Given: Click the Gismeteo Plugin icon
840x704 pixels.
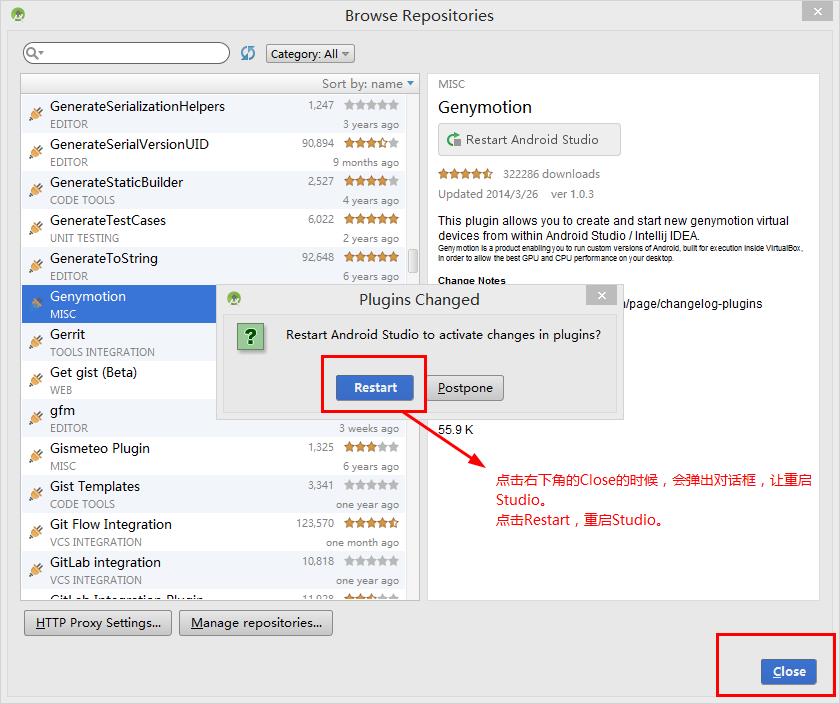Looking at the screenshot, I should [36, 456].
